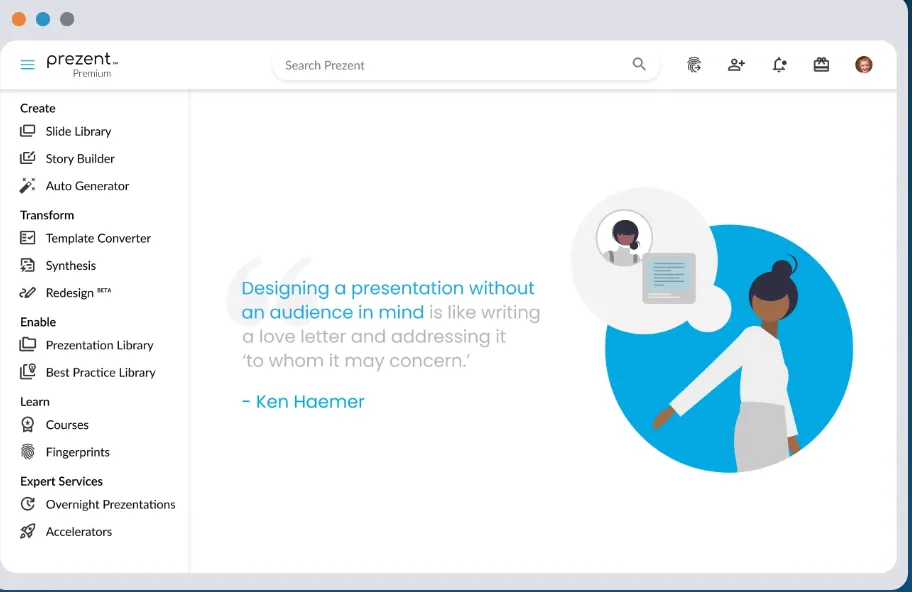Viewport: 912px width, 592px height.
Task: Click the Overnight Prezentations clock icon
Action: coord(27,504)
